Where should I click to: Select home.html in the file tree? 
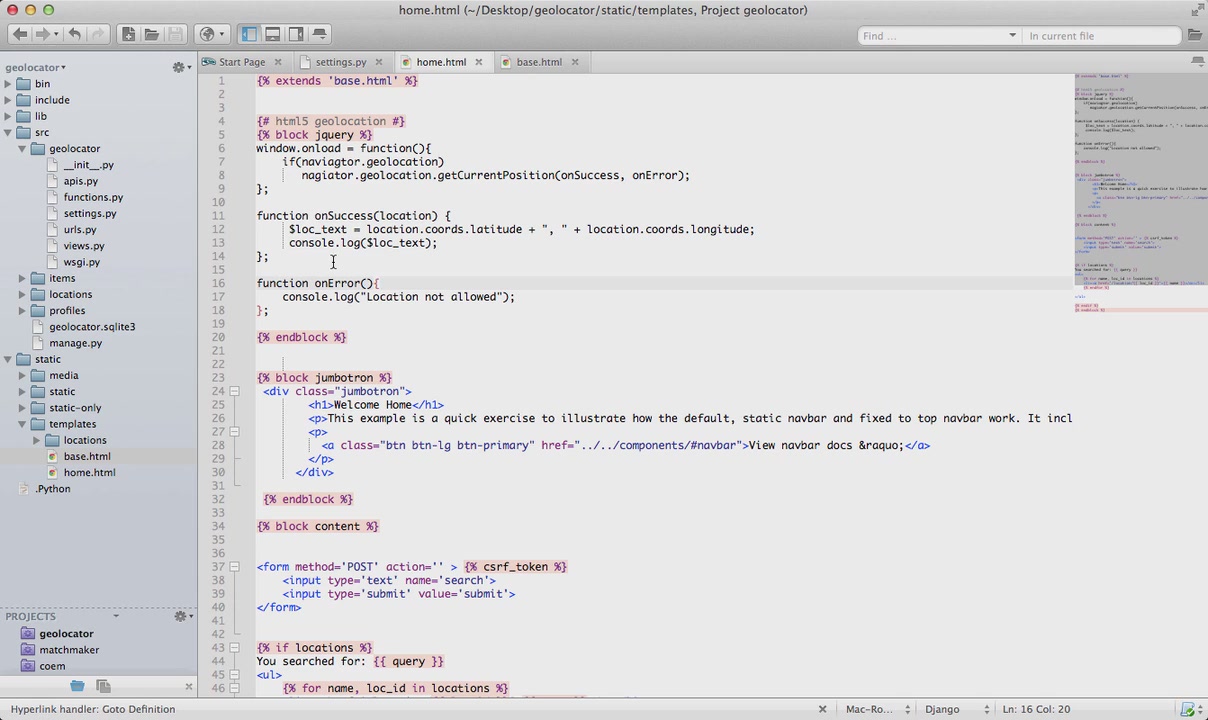(x=89, y=473)
